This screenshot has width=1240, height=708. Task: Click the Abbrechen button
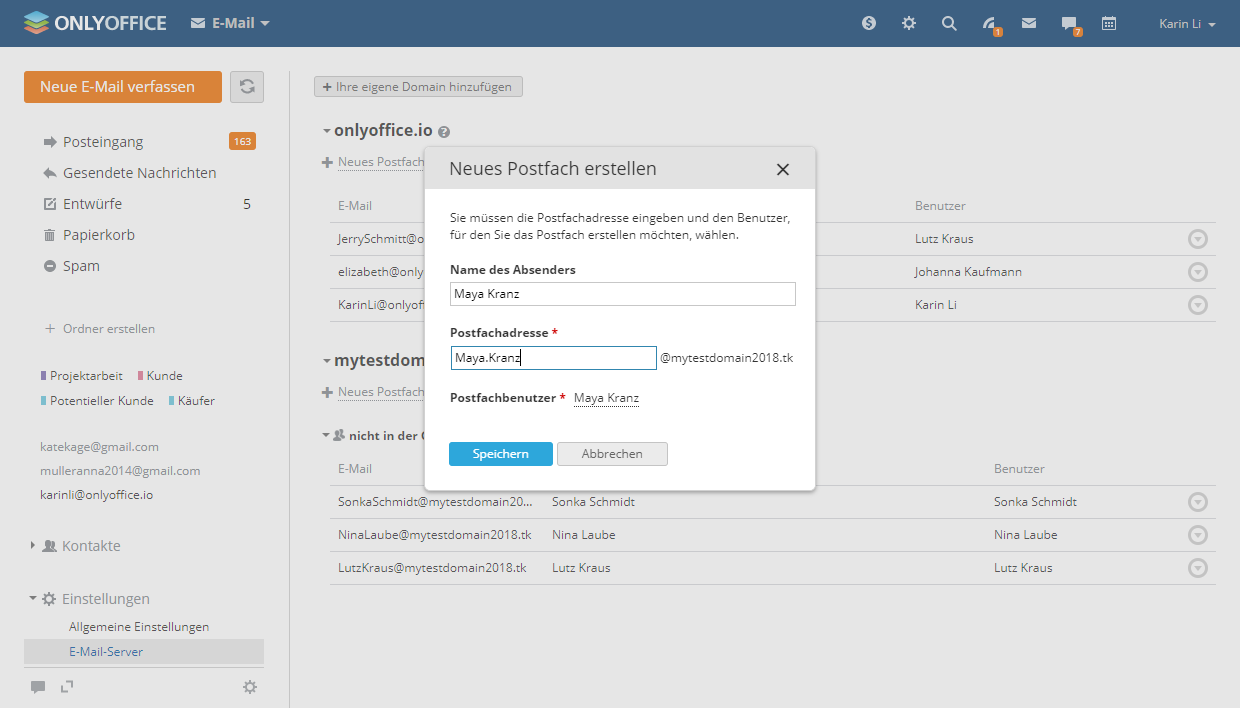click(x=612, y=454)
